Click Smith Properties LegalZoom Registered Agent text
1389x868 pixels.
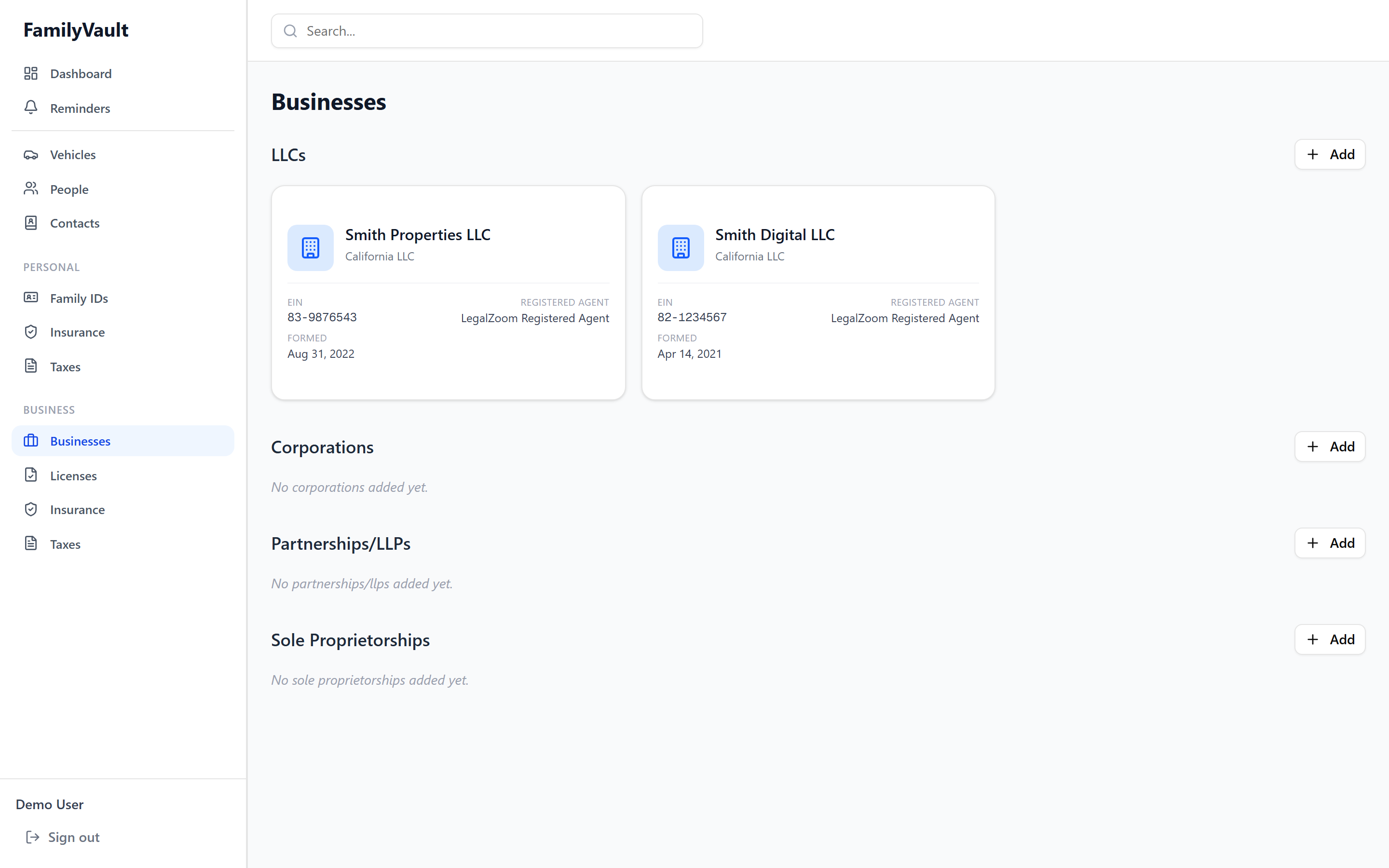coord(535,318)
